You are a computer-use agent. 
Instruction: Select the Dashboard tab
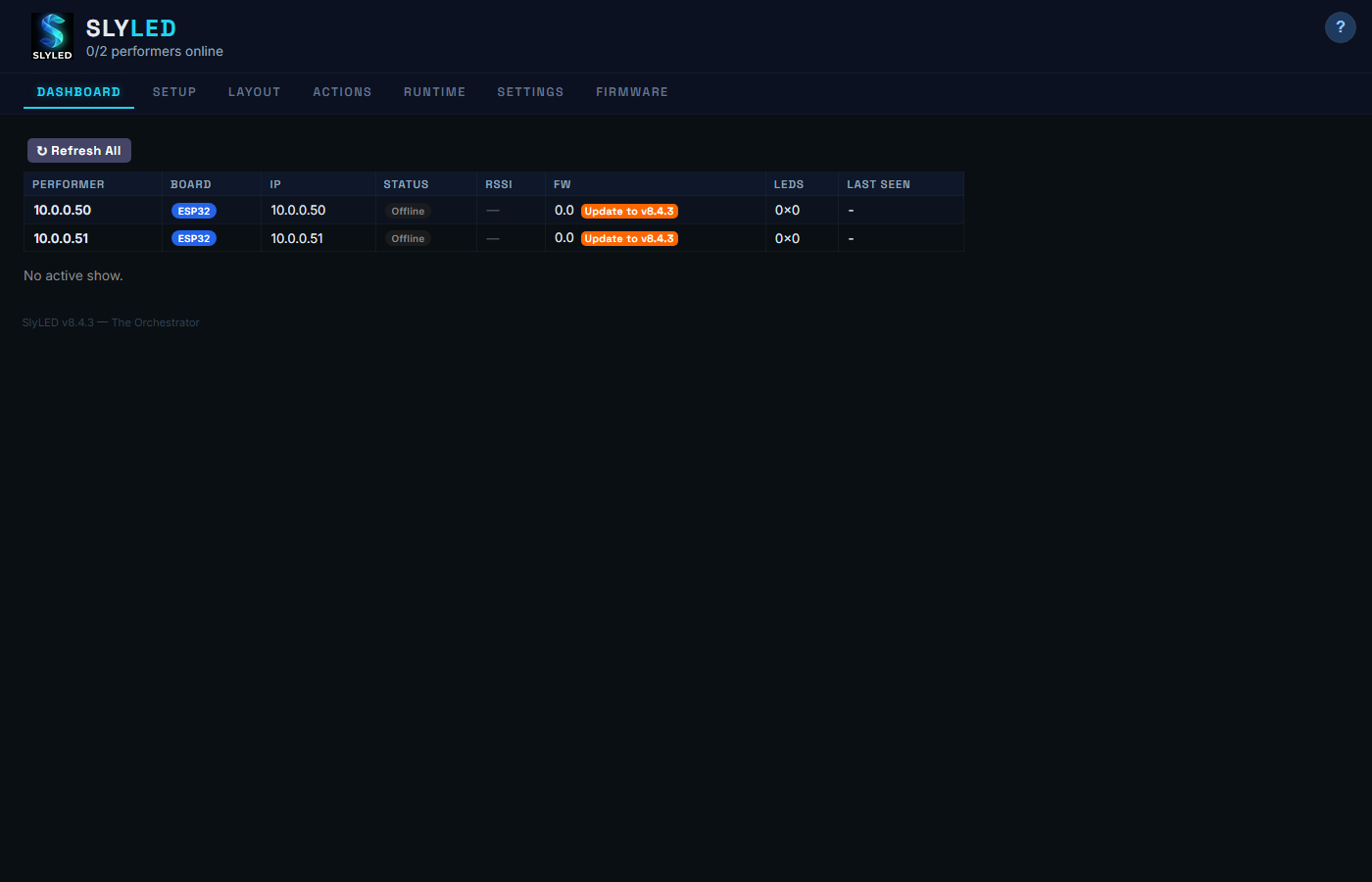pyautogui.click(x=78, y=92)
